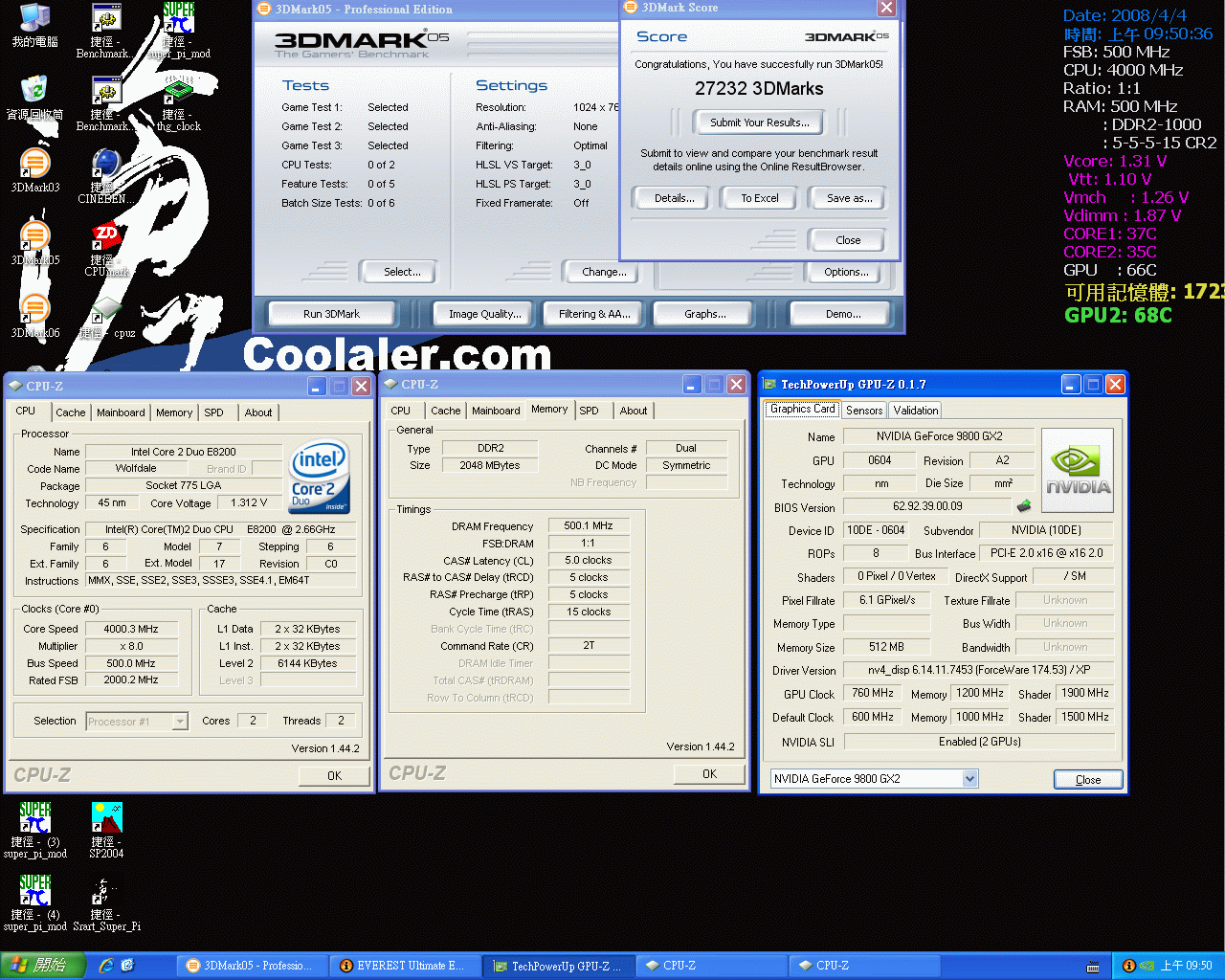
Task: Open Internet Explorer from quick launch
Action: (x=105, y=966)
